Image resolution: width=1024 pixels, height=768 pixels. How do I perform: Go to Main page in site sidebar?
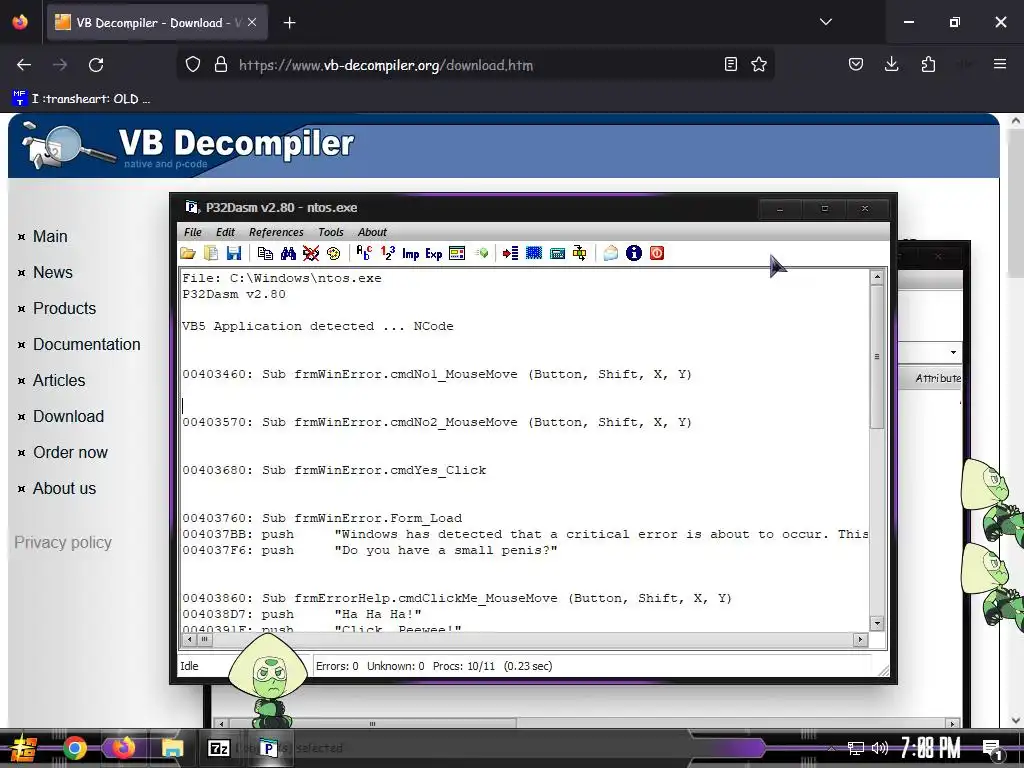(x=50, y=236)
